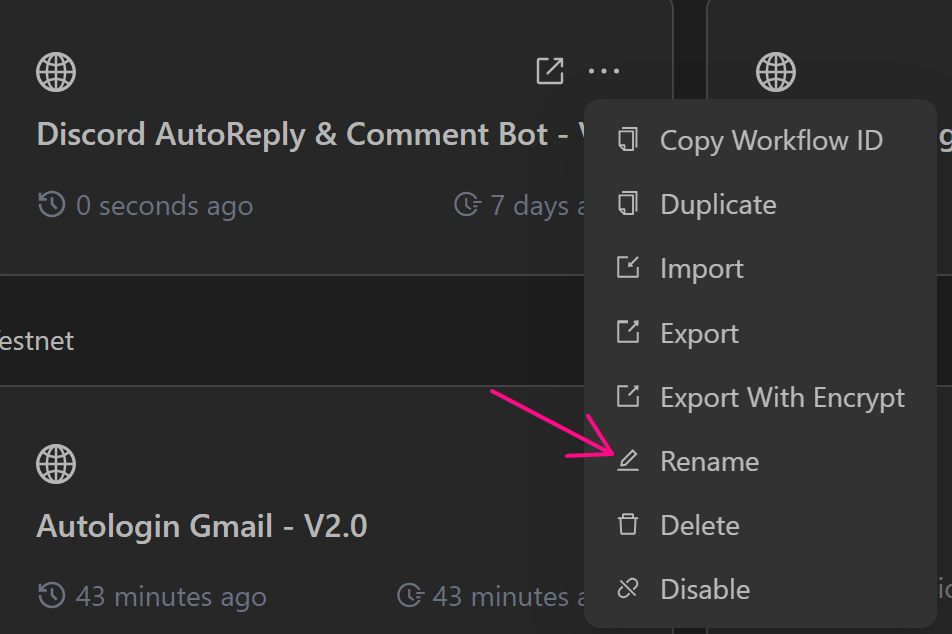
Task: Click the globe icon on the right-hand card
Action: 776,72
